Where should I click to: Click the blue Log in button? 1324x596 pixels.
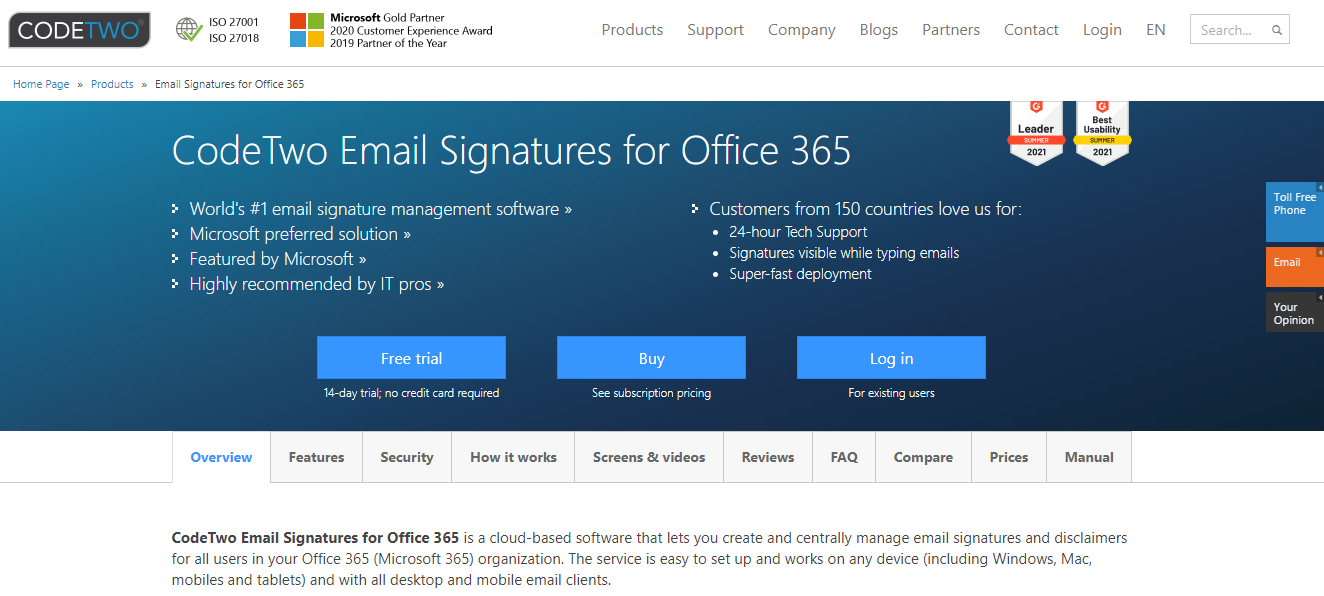coord(891,358)
